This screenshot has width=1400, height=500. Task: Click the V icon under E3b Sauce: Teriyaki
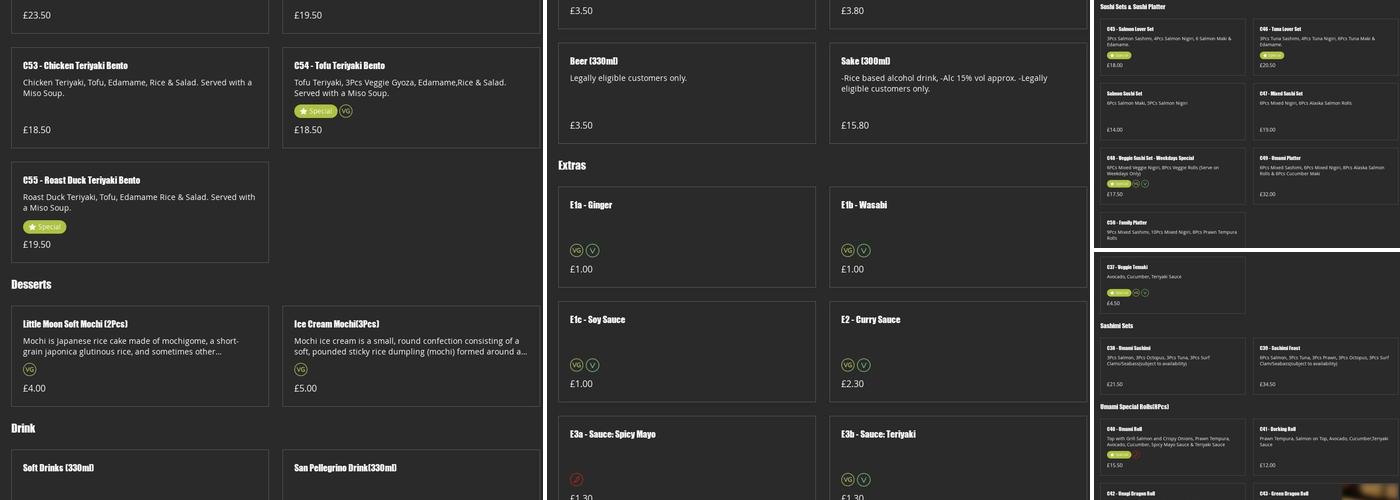(x=864, y=480)
